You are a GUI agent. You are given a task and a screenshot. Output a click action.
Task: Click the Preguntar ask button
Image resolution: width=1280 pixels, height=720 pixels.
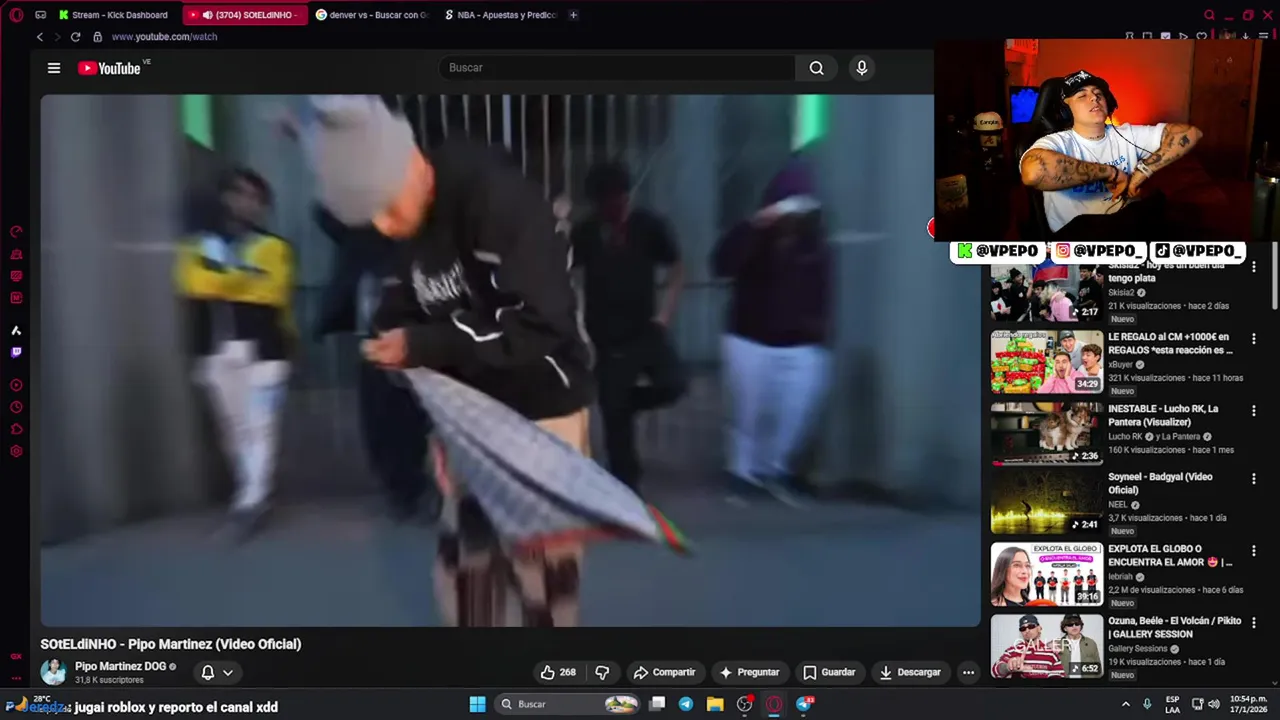click(749, 672)
